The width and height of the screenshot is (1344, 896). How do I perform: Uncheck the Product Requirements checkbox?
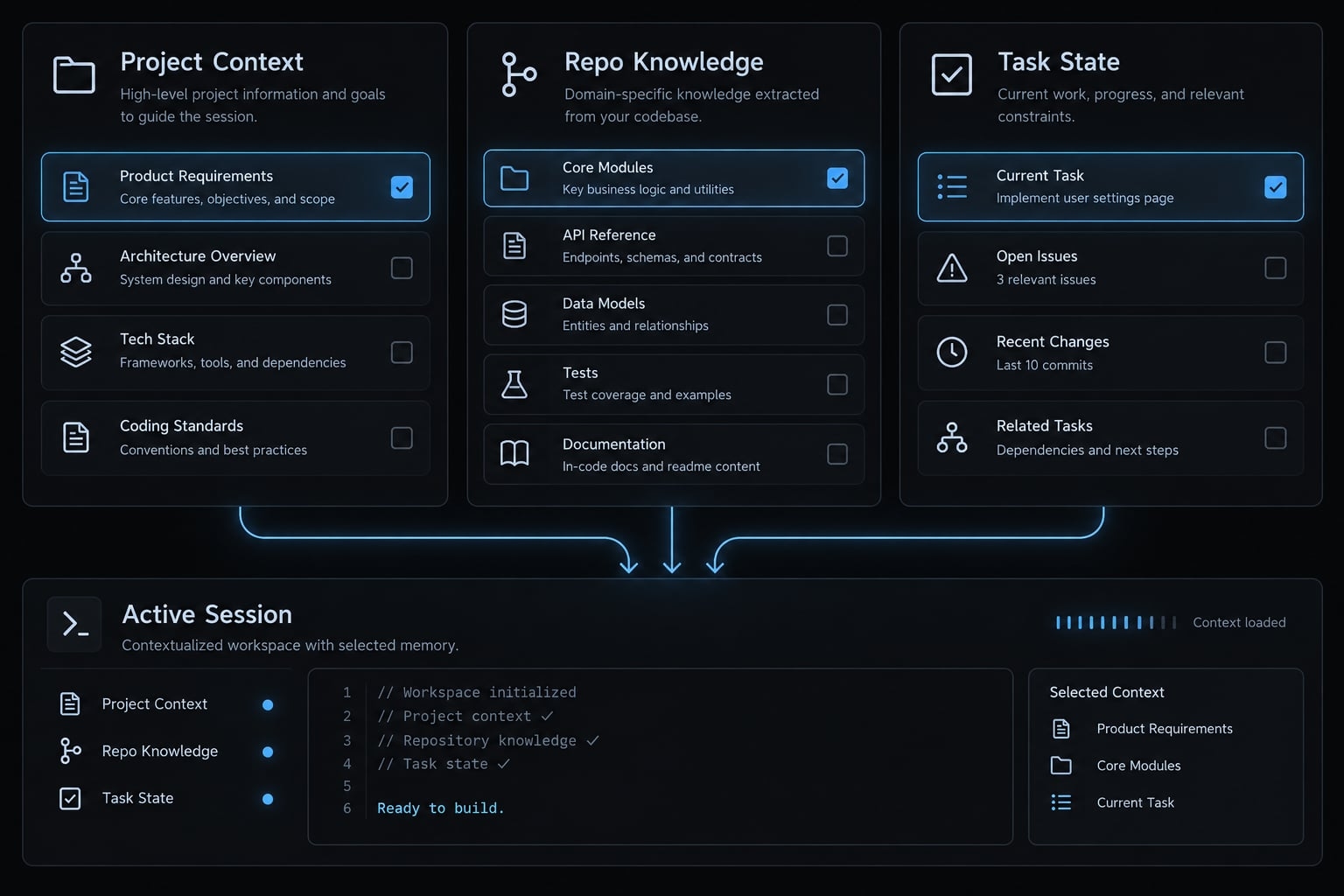[x=402, y=187]
